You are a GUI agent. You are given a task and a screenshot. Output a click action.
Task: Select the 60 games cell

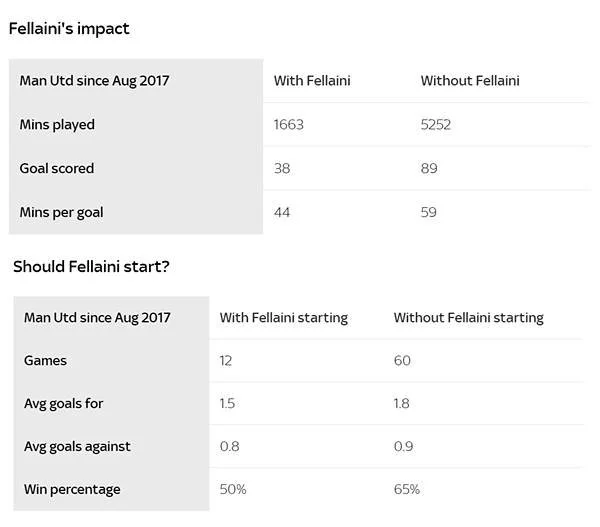402,361
